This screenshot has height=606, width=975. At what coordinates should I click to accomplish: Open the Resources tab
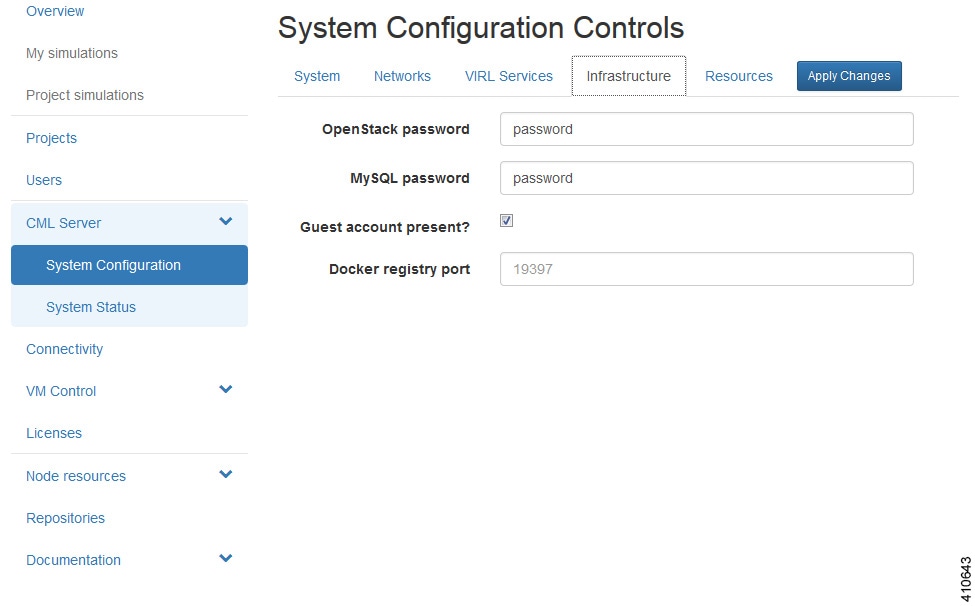(x=738, y=76)
